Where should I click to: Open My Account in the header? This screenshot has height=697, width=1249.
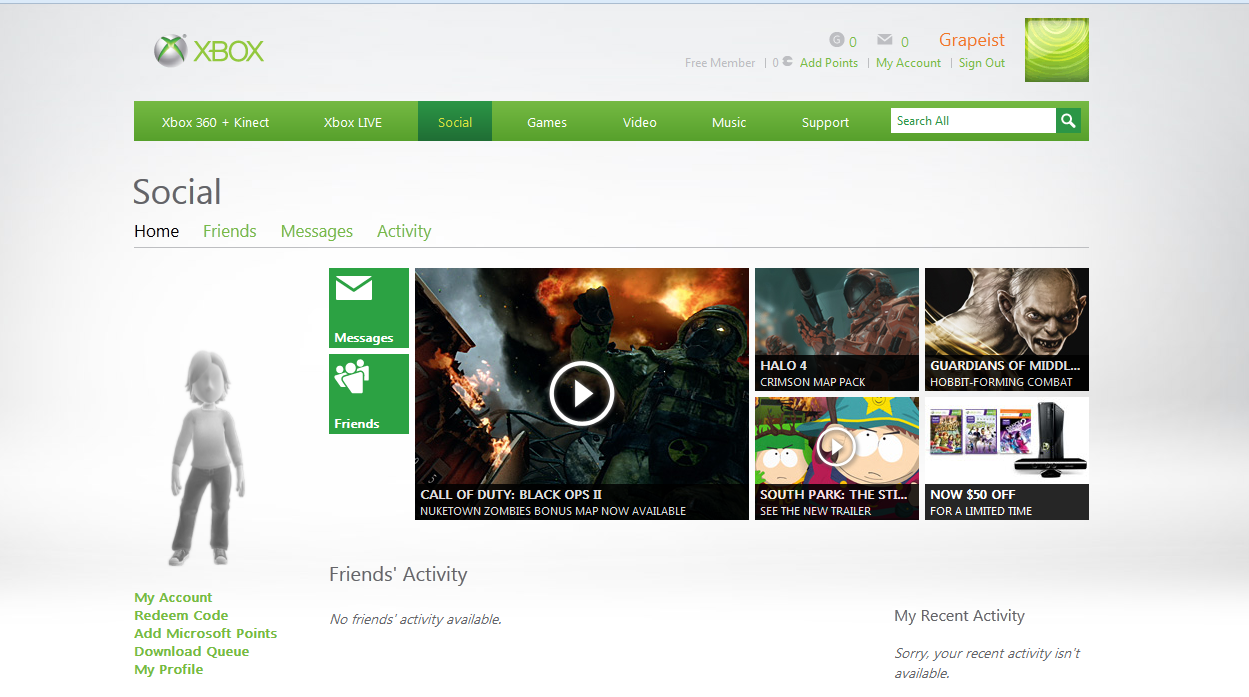click(x=908, y=63)
